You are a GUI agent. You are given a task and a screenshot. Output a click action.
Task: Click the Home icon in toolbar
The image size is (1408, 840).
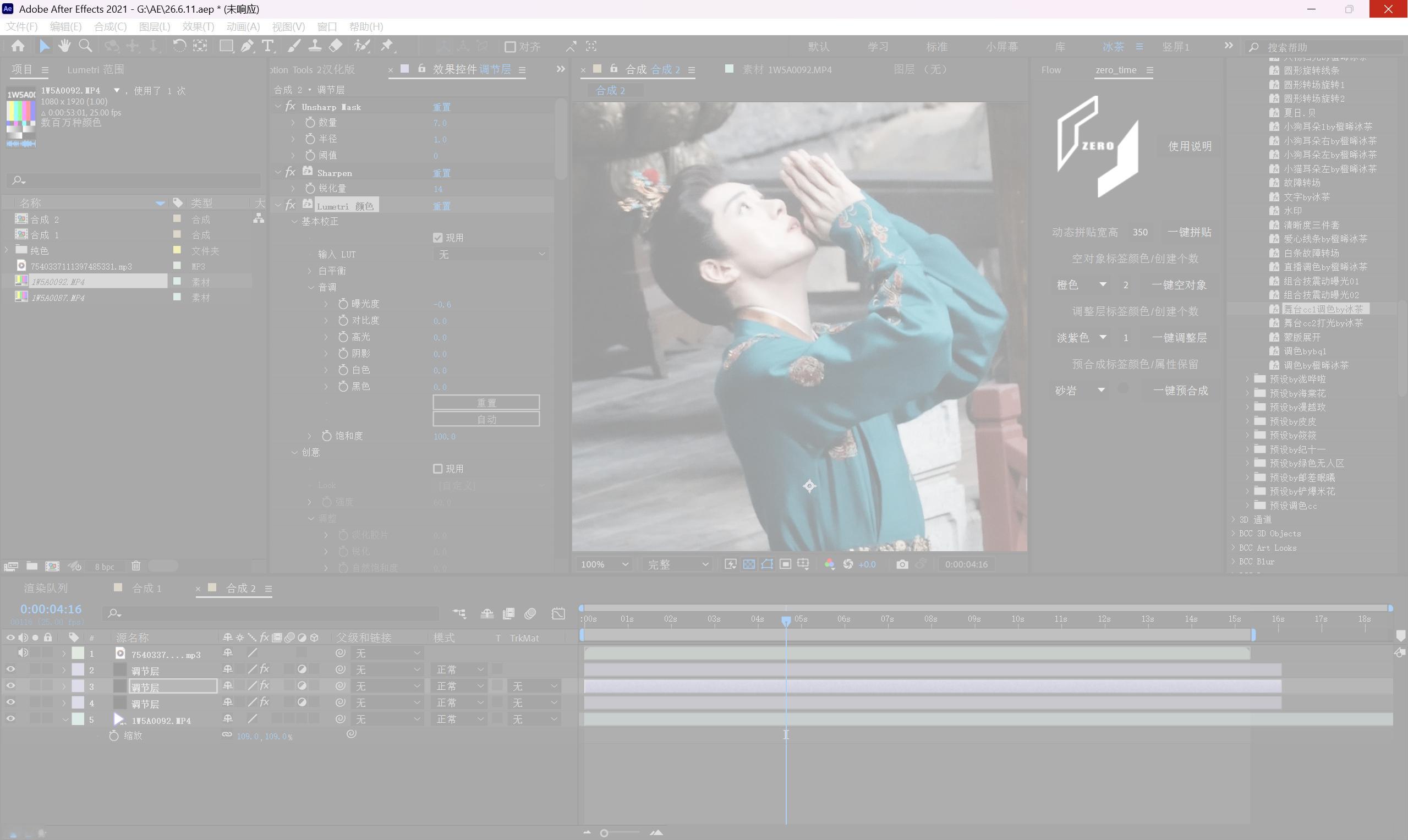tap(18, 46)
